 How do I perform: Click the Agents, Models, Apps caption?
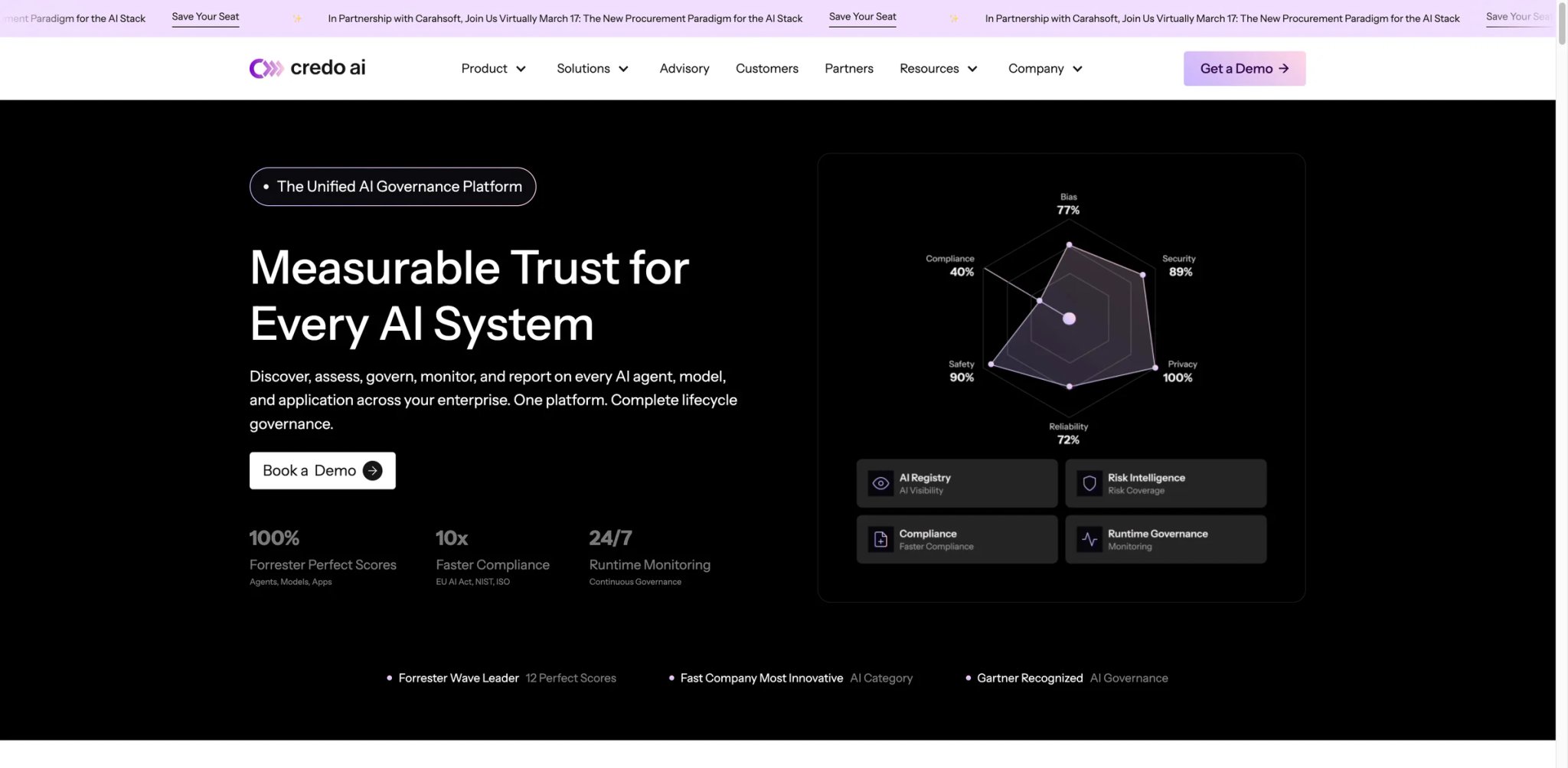click(291, 582)
